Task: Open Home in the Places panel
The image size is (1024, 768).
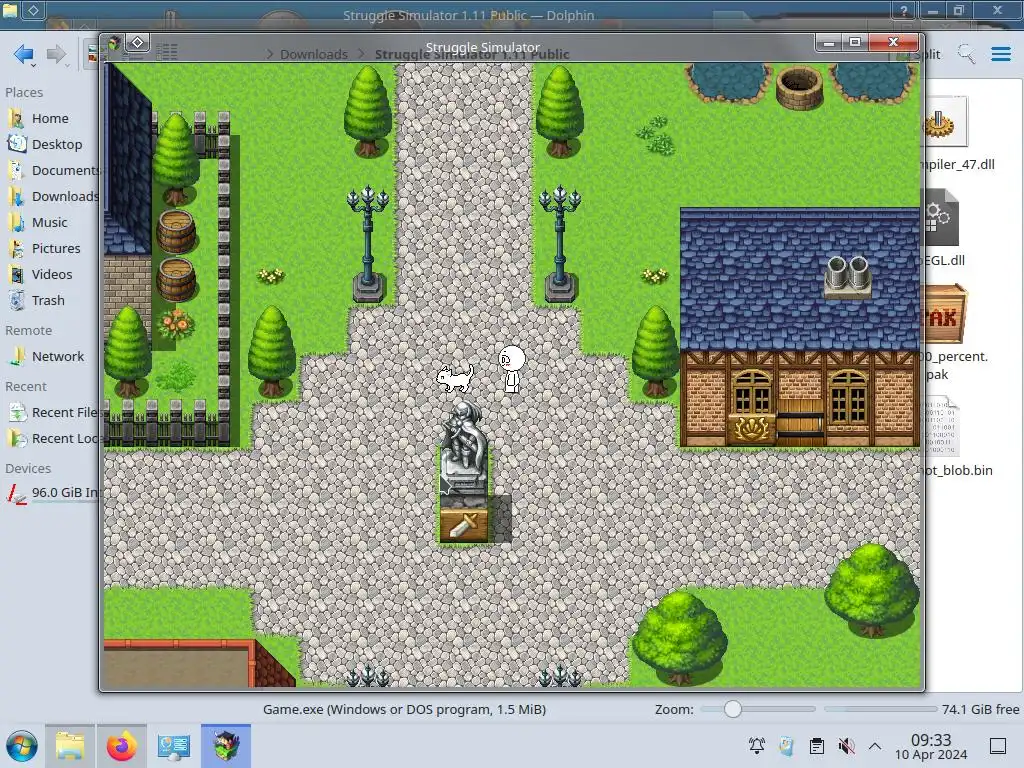Action: [50, 118]
